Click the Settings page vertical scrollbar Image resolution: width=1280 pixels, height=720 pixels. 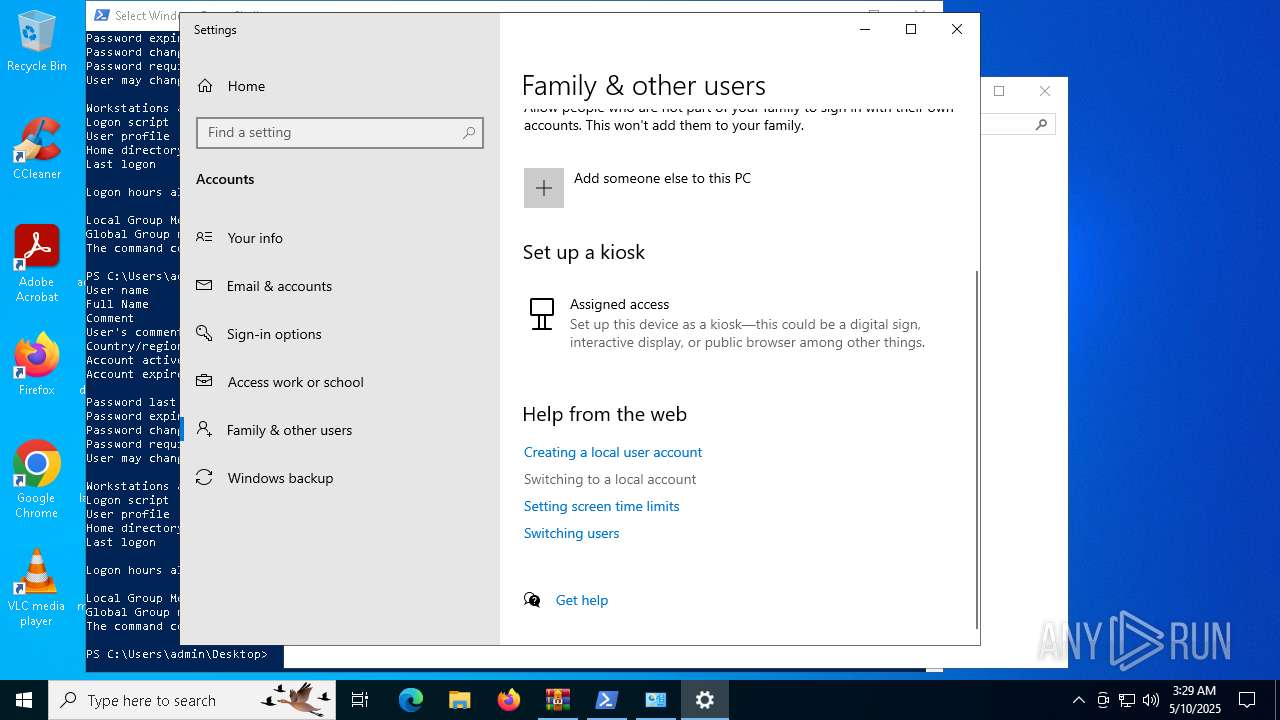click(977, 448)
